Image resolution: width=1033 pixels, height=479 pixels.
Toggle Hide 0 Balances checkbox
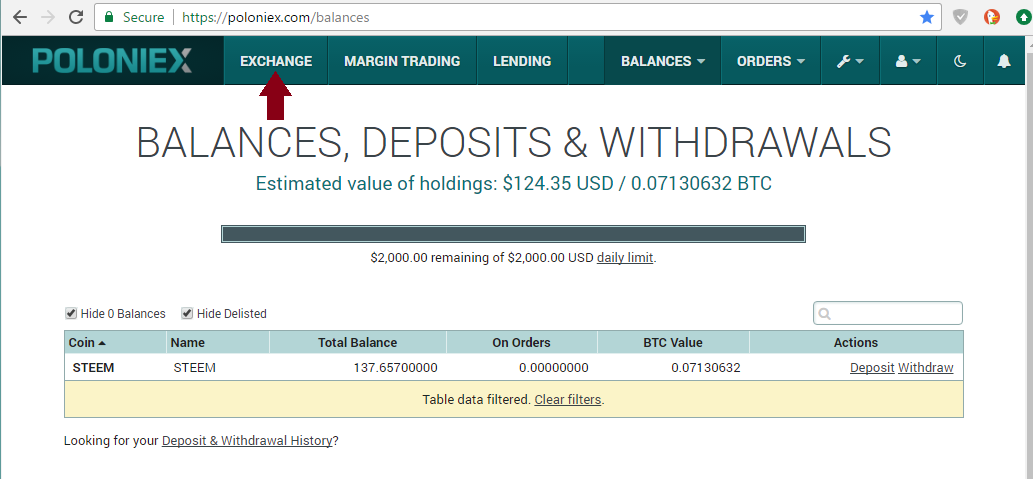point(71,313)
